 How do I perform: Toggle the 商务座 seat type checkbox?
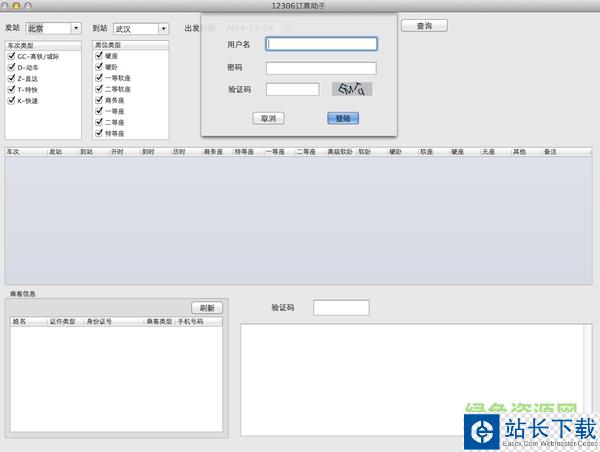point(99,100)
